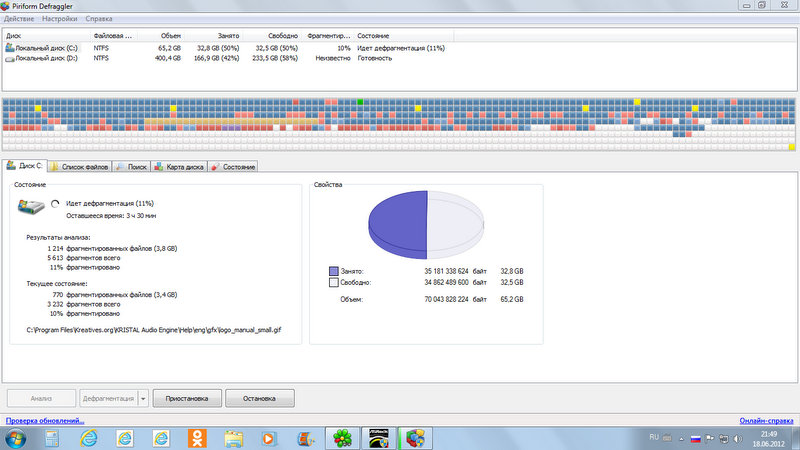
Task: Sort by the Занято column header
Action: pos(213,36)
